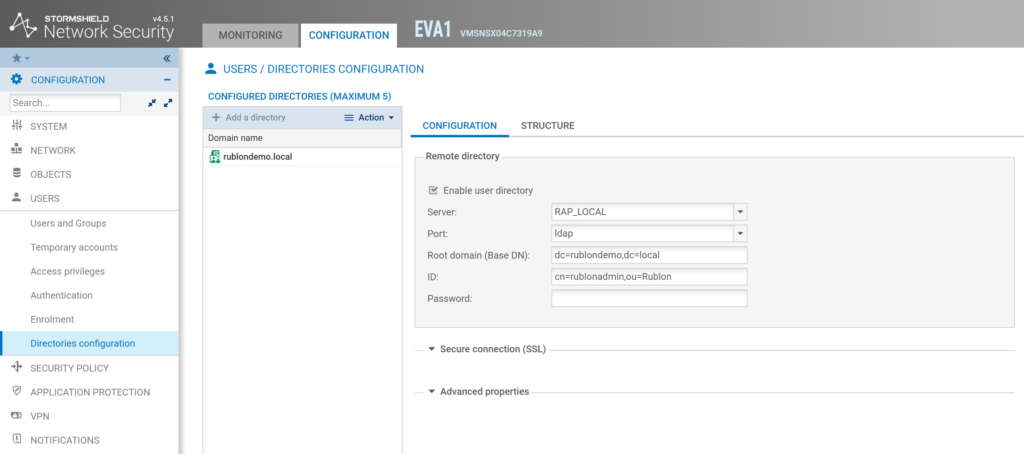The width and height of the screenshot is (1024, 454).
Task: Open the SYSTEM section icon
Action: point(16,126)
